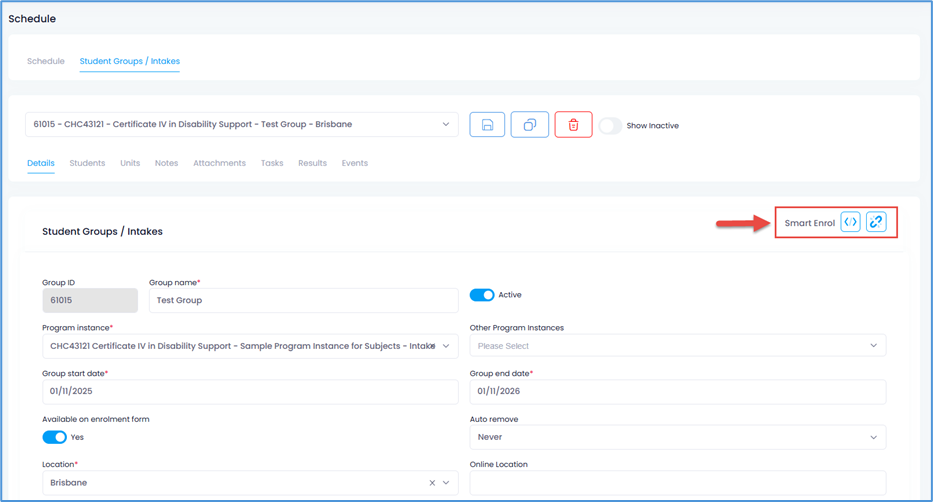
Task: Select the Attachments tab
Action: click(219, 163)
